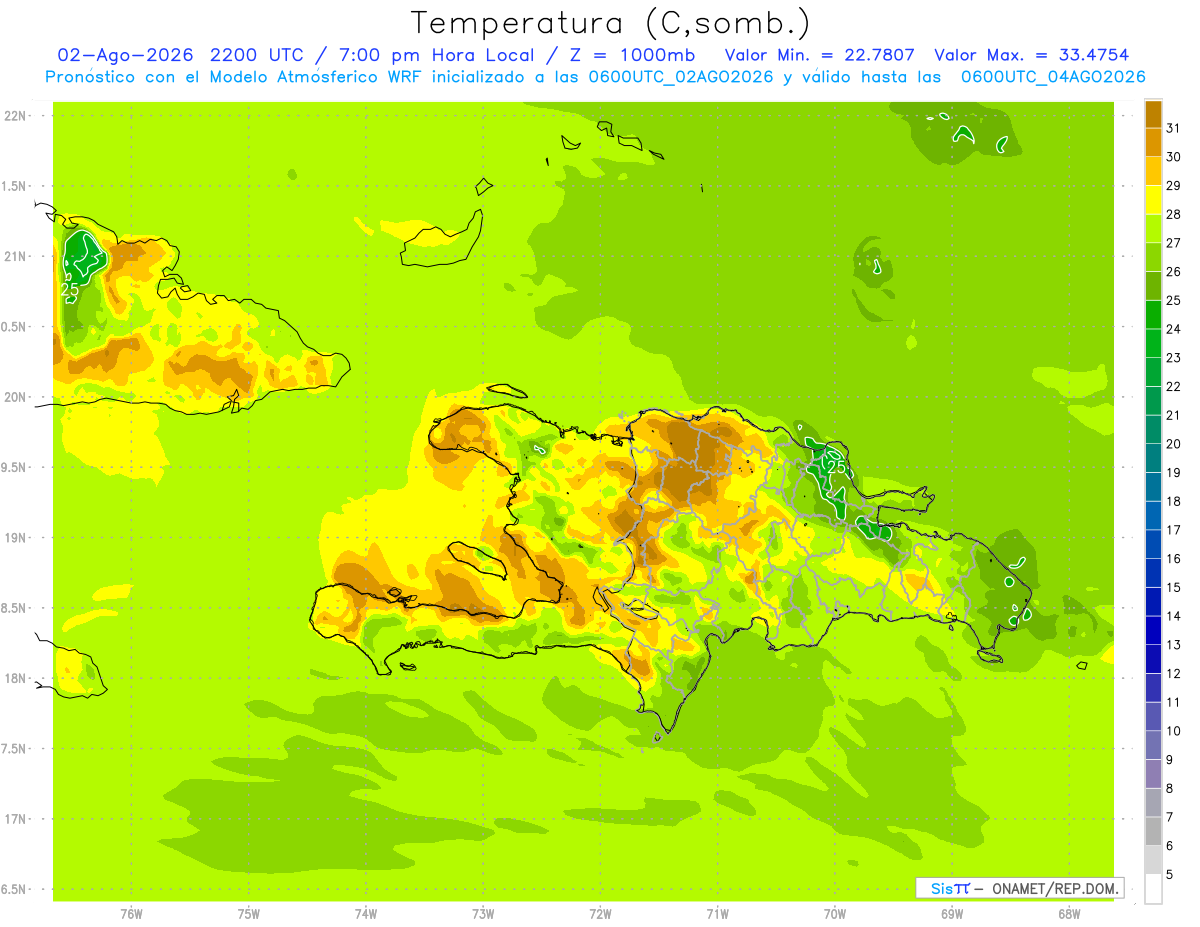Click the legend swatch between 25 and 26
The image size is (1200, 927).
coord(1153,286)
